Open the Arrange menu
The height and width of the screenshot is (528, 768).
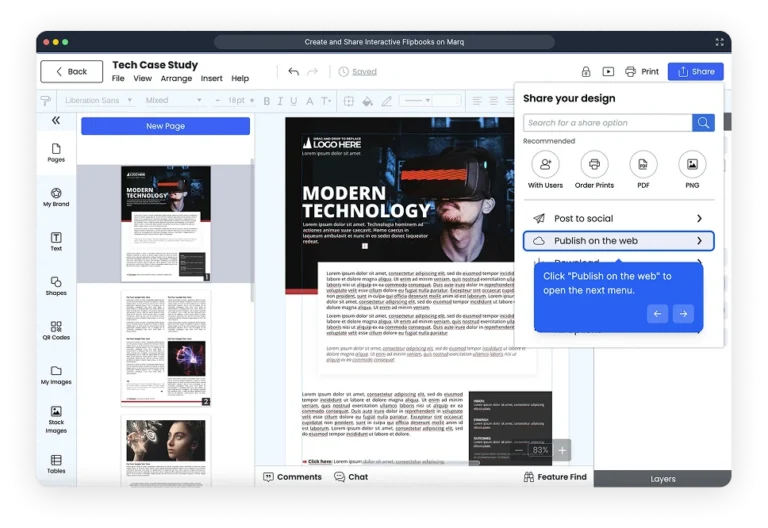pyautogui.click(x=176, y=78)
